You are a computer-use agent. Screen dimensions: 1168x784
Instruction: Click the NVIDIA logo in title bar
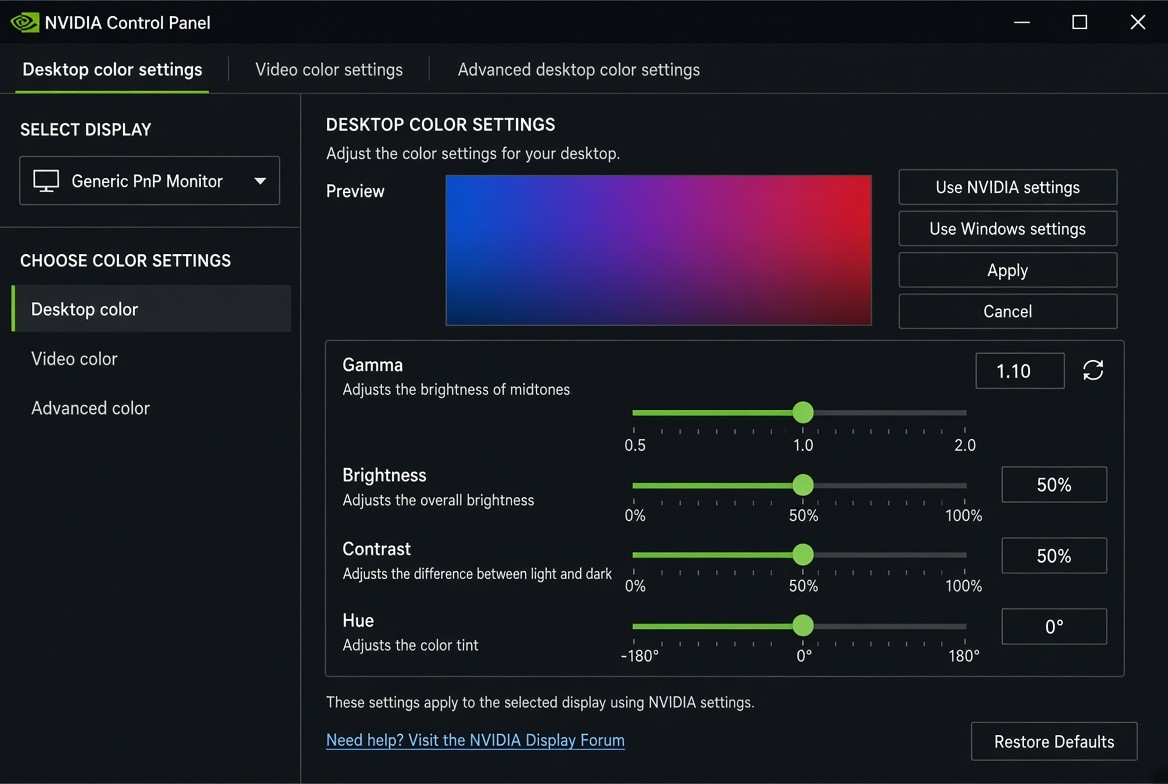pyautogui.click(x=25, y=22)
